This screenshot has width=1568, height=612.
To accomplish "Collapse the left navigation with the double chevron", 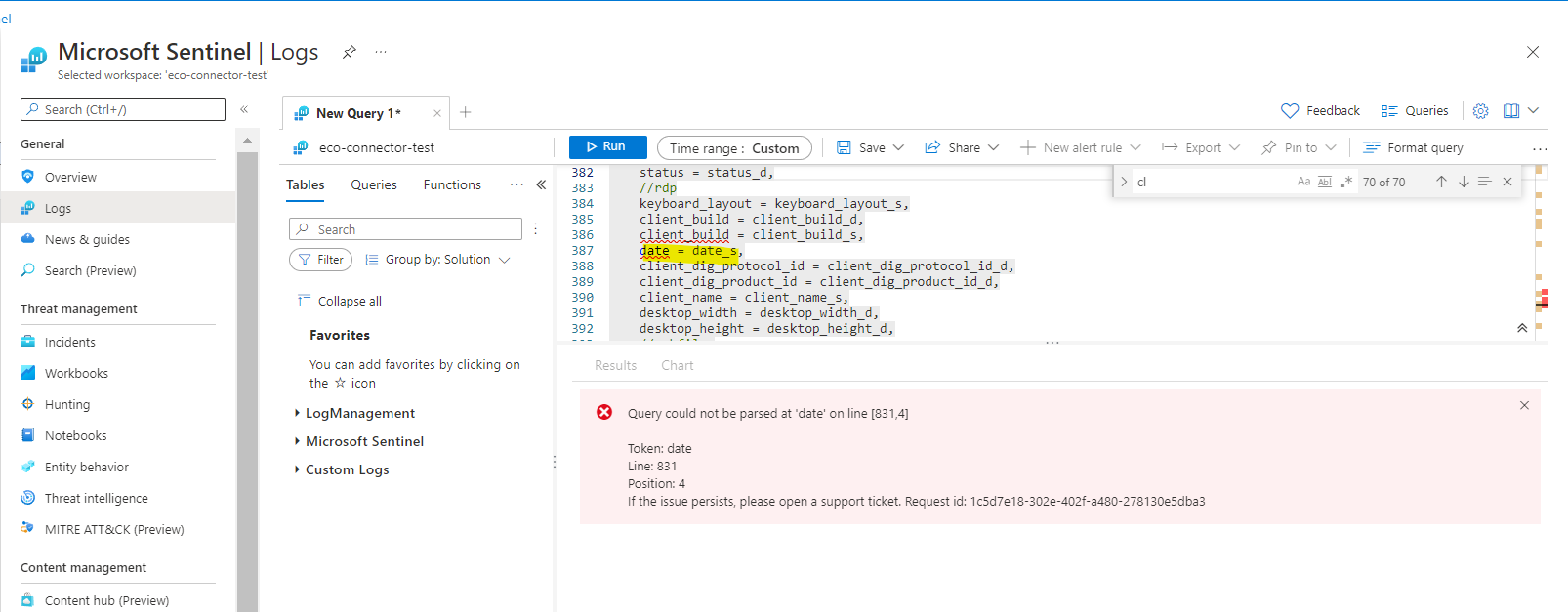I will [x=244, y=109].
